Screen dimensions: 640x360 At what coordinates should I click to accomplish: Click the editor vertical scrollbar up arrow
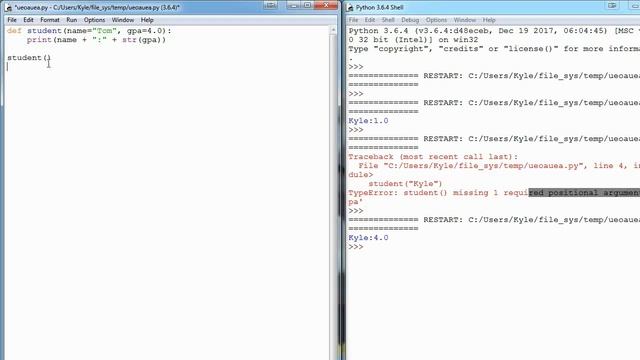pos(333,30)
